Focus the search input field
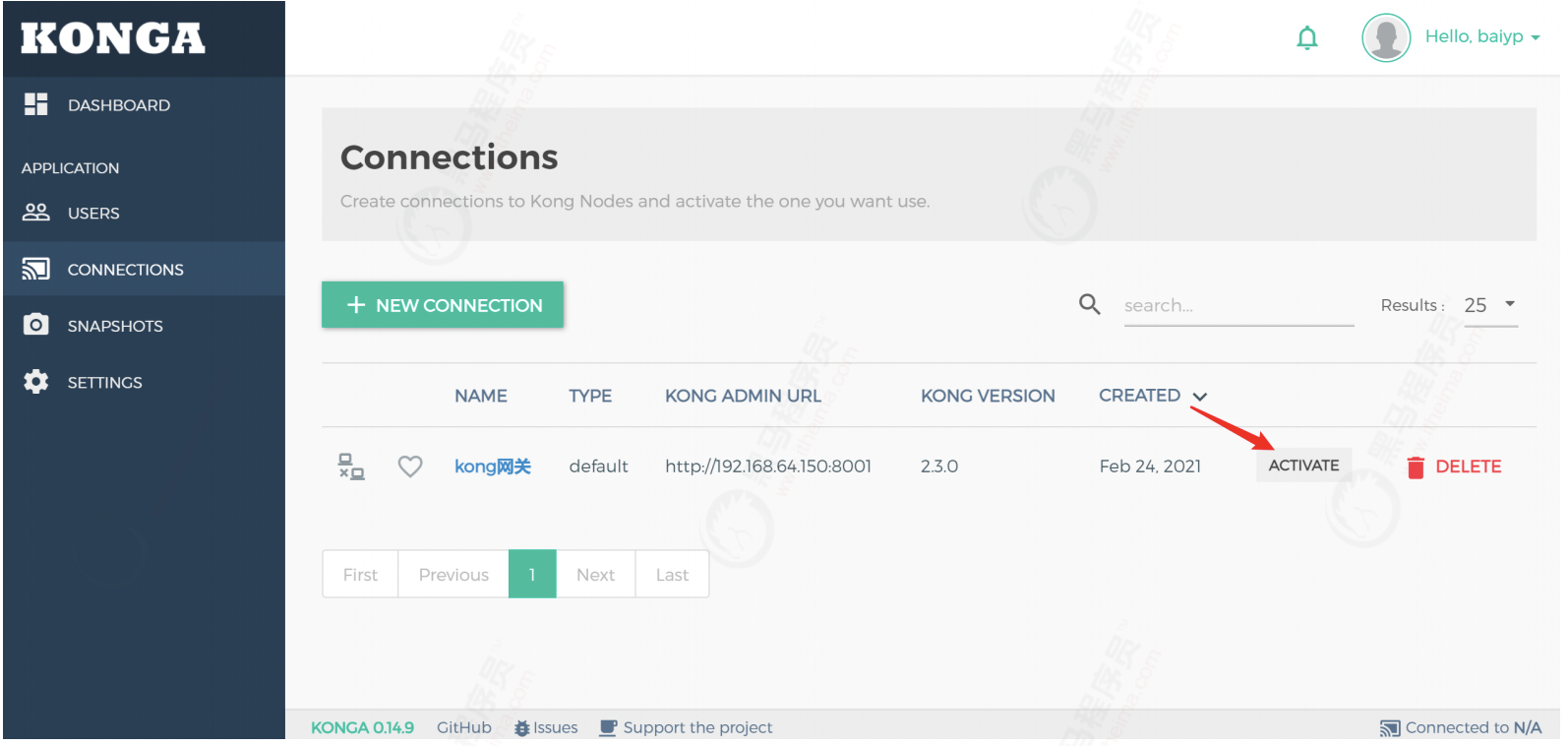The width and height of the screenshot is (1568, 746). click(x=1238, y=306)
